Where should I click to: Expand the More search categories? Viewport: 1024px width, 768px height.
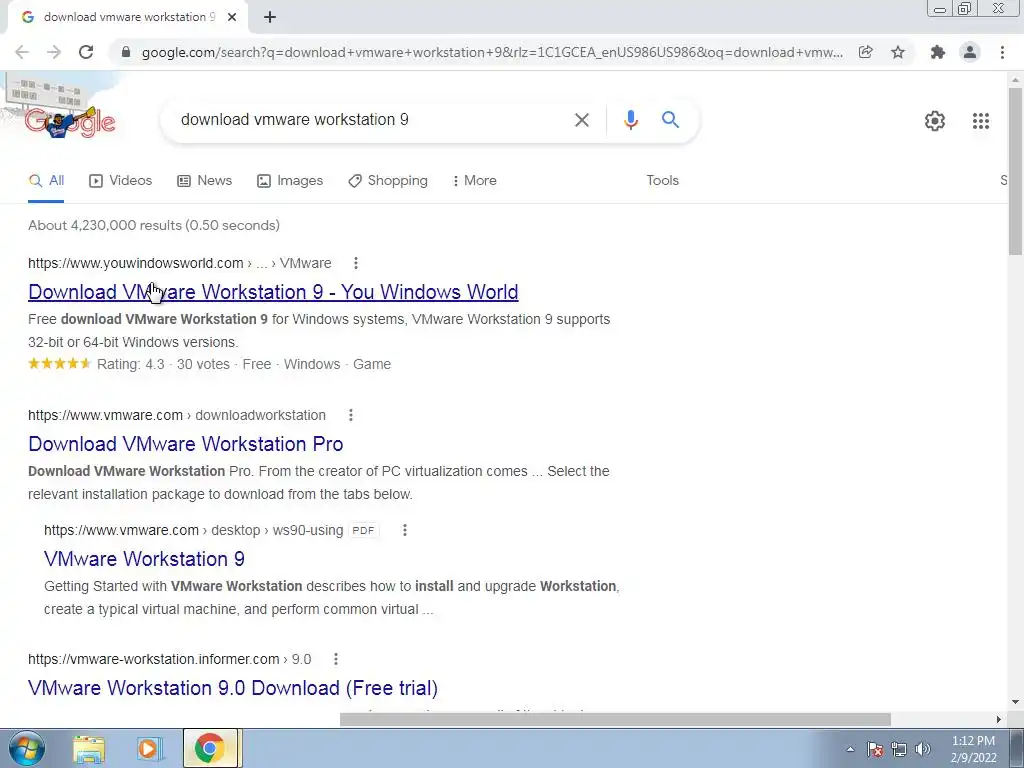474,181
